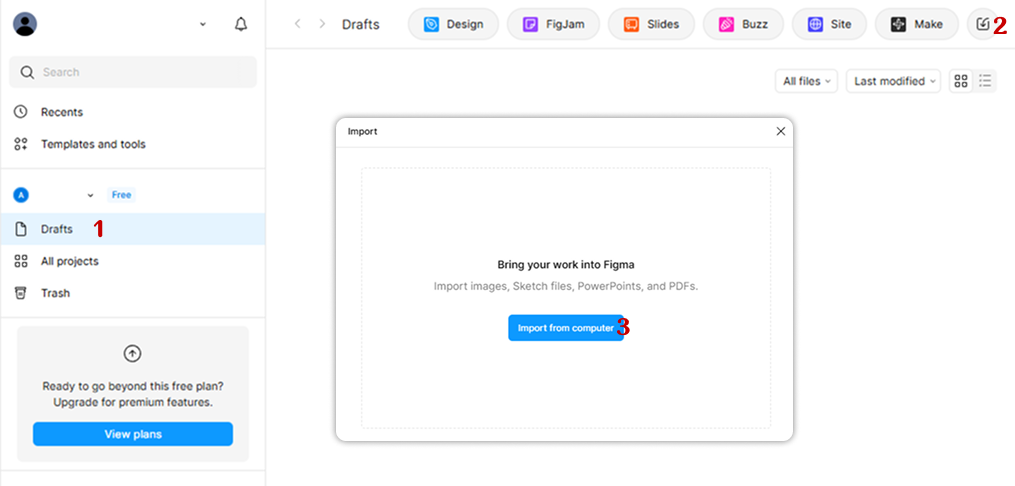Viewport: 1015px width, 486px height.
Task: Click the 'Import images, Sketch files' description text
Action: tap(566, 286)
